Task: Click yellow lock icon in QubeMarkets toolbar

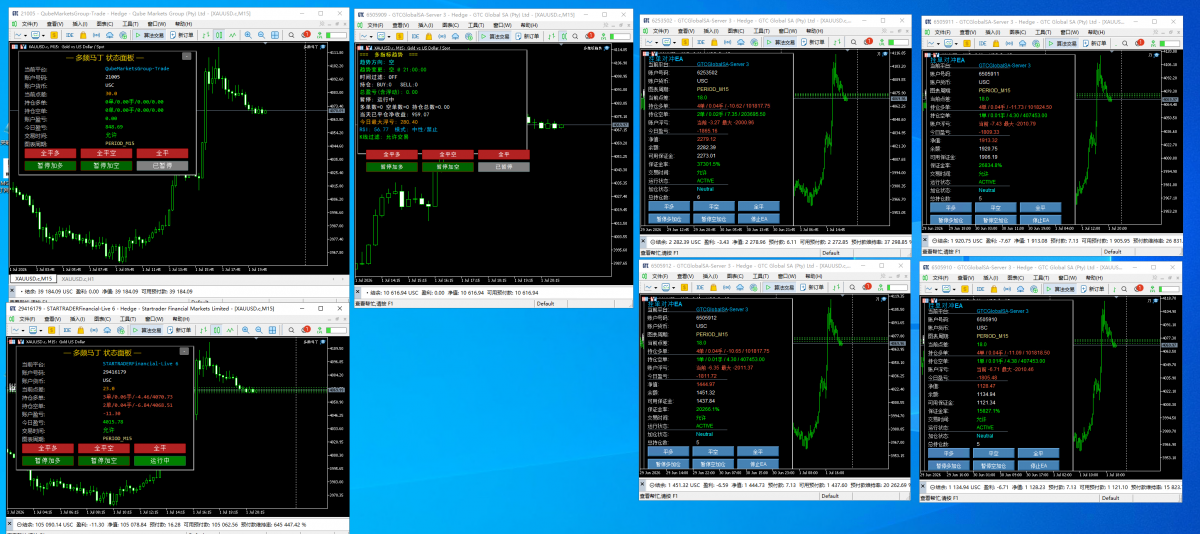Action: [83, 35]
